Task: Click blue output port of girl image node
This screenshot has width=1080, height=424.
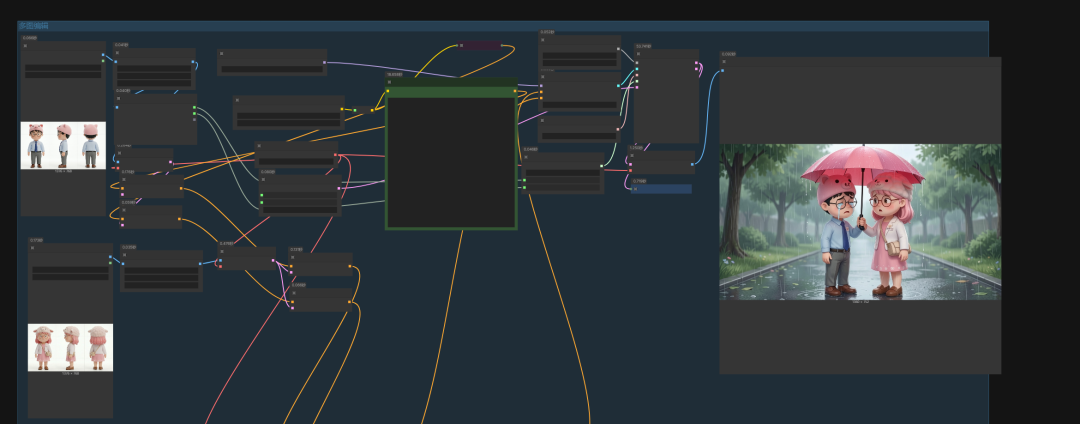Action: [111, 258]
